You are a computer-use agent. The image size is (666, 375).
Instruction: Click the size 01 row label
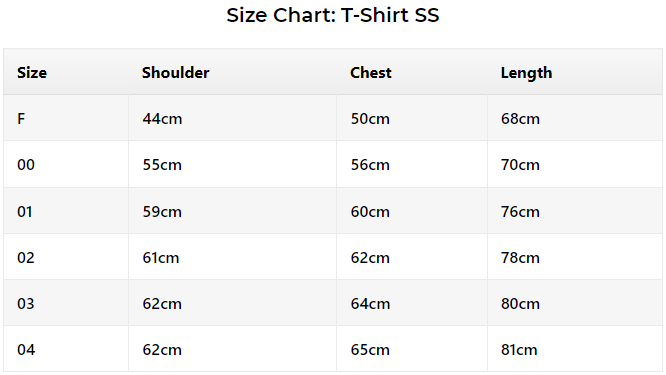tap(25, 211)
